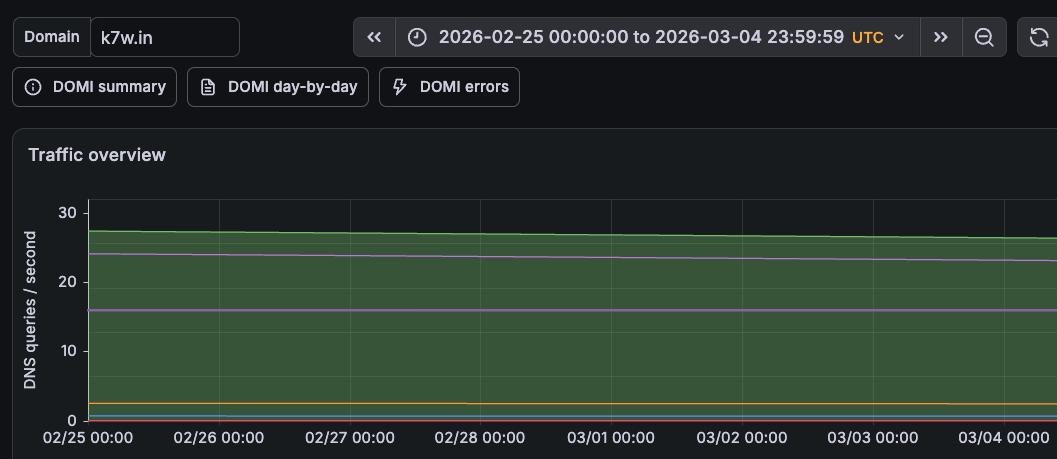The width and height of the screenshot is (1057, 459).
Task: Click the 03/03 00:00 x-axis label
Action: 873,437
